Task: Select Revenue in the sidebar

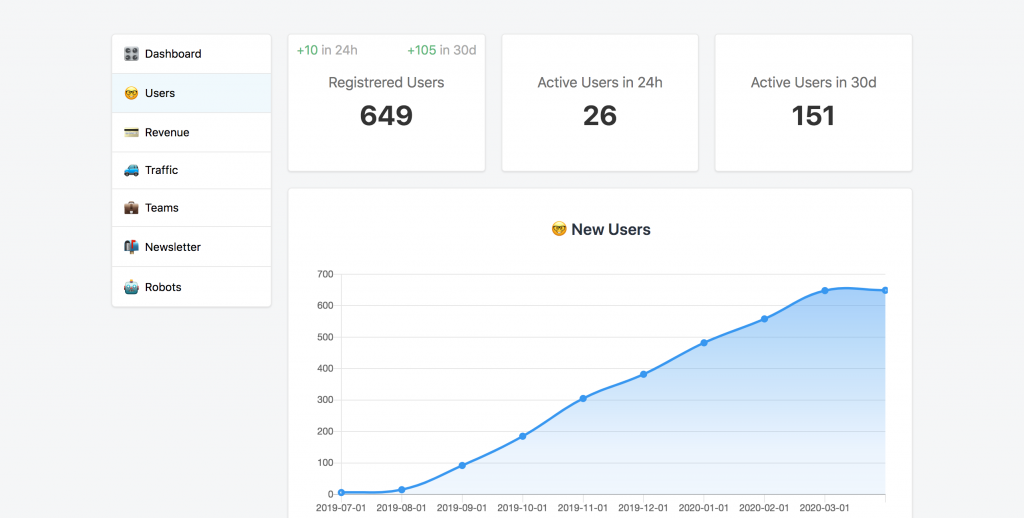Action: (167, 132)
